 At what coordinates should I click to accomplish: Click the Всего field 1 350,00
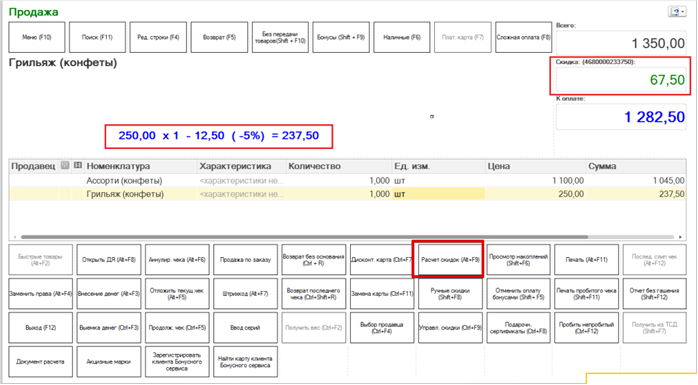[621, 43]
